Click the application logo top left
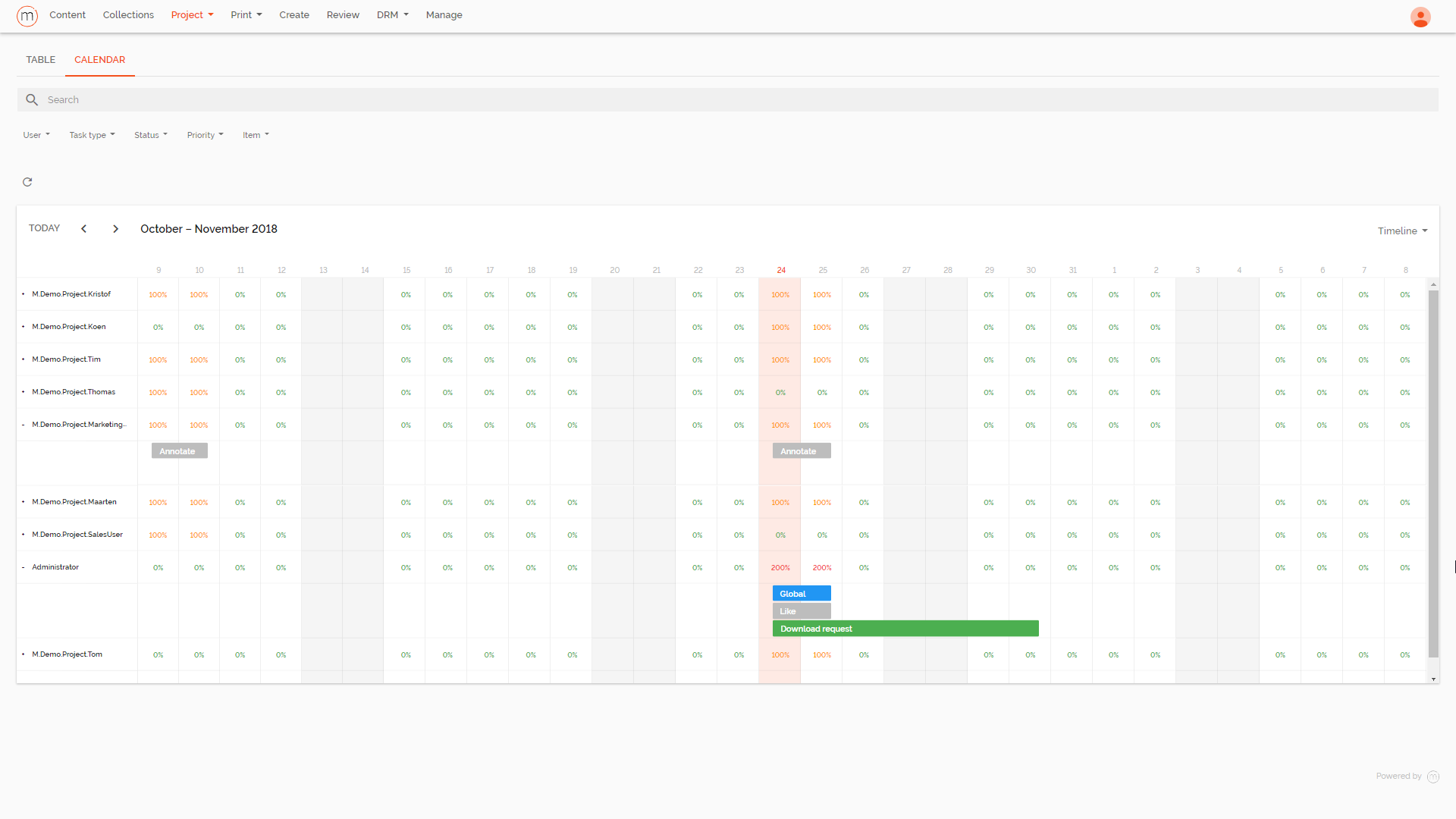This screenshot has height=819, width=1456. pos(27,15)
